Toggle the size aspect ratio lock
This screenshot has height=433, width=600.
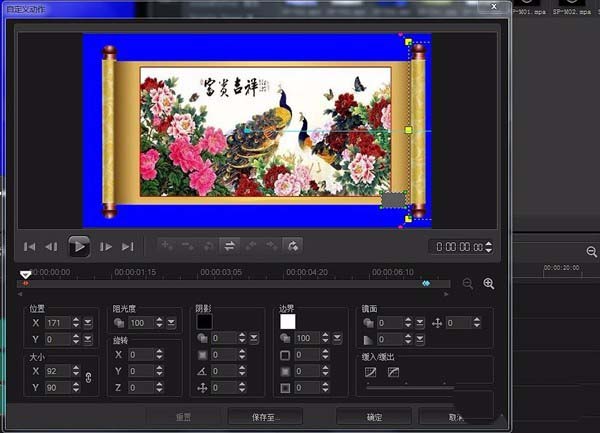pos(88,378)
